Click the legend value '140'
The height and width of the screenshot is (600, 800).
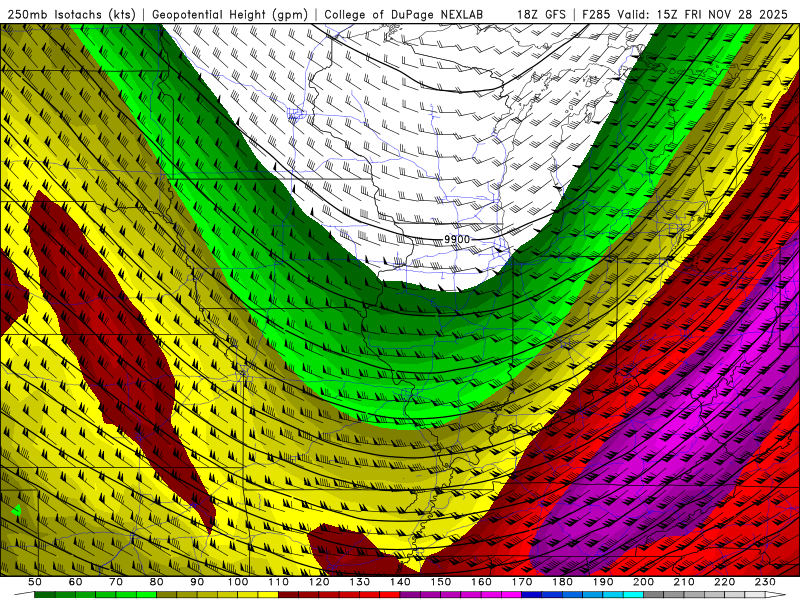coord(401,582)
